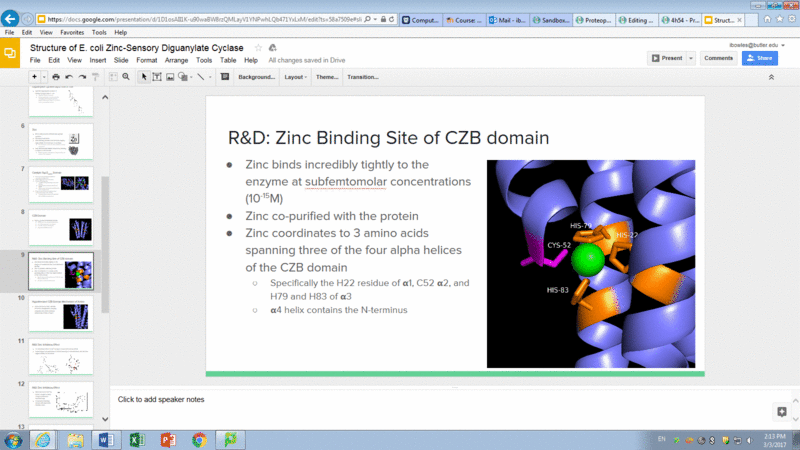This screenshot has height=450, width=800.
Task: Click the blue Share button
Action: click(760, 58)
